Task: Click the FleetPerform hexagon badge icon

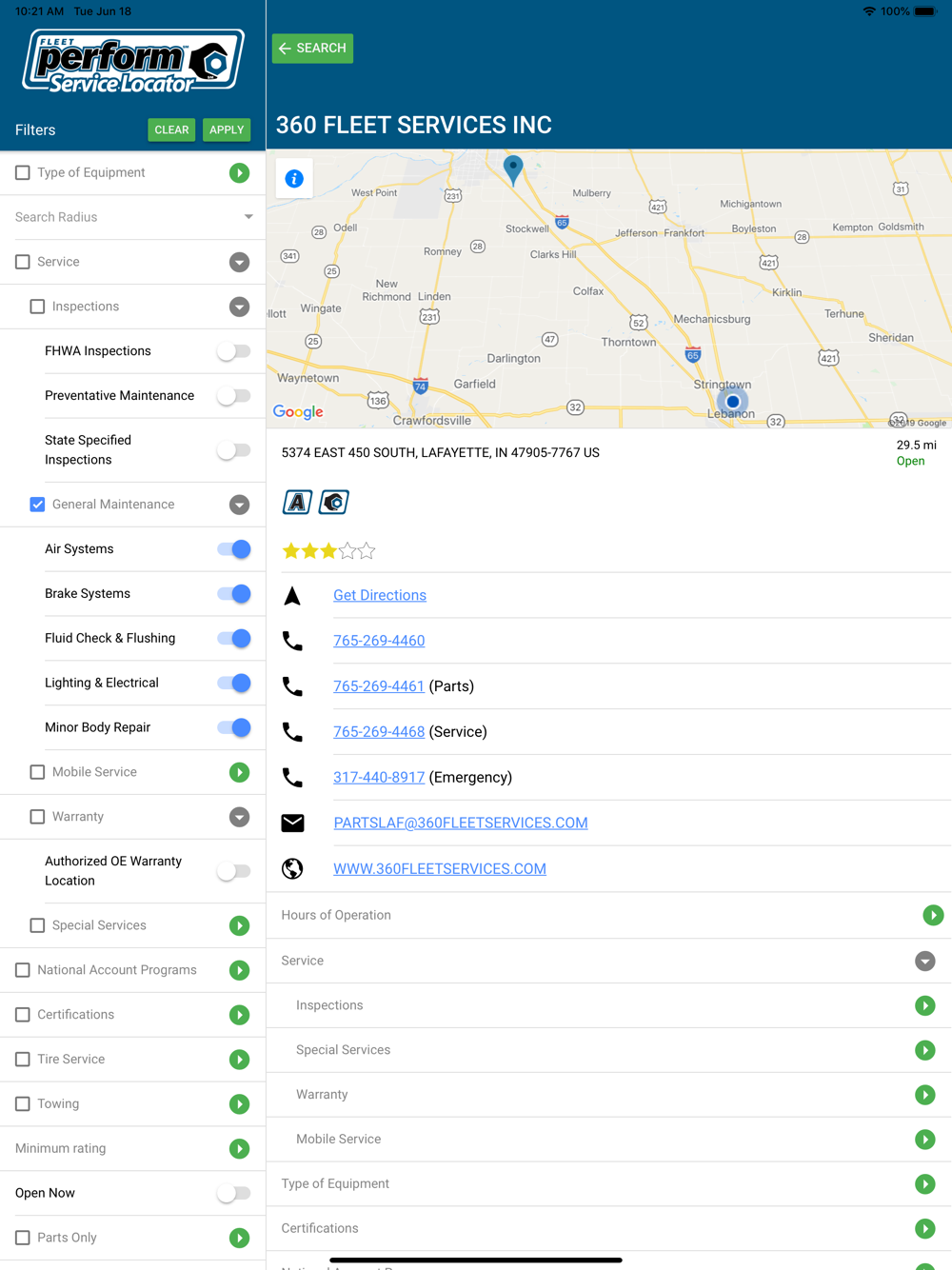Action: [333, 502]
